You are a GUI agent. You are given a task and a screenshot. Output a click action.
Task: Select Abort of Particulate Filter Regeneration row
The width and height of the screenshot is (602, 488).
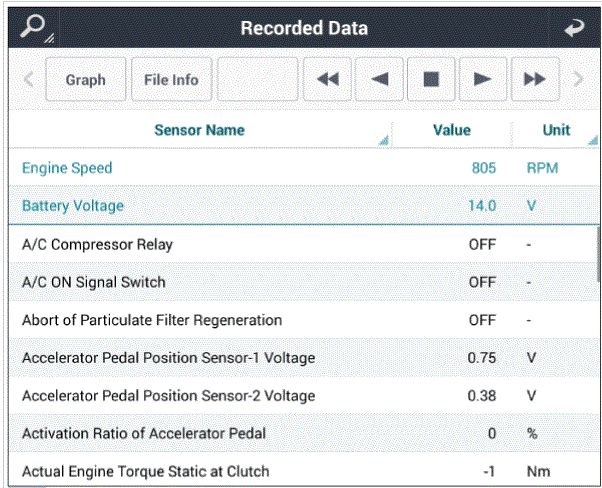pyautogui.click(x=303, y=320)
